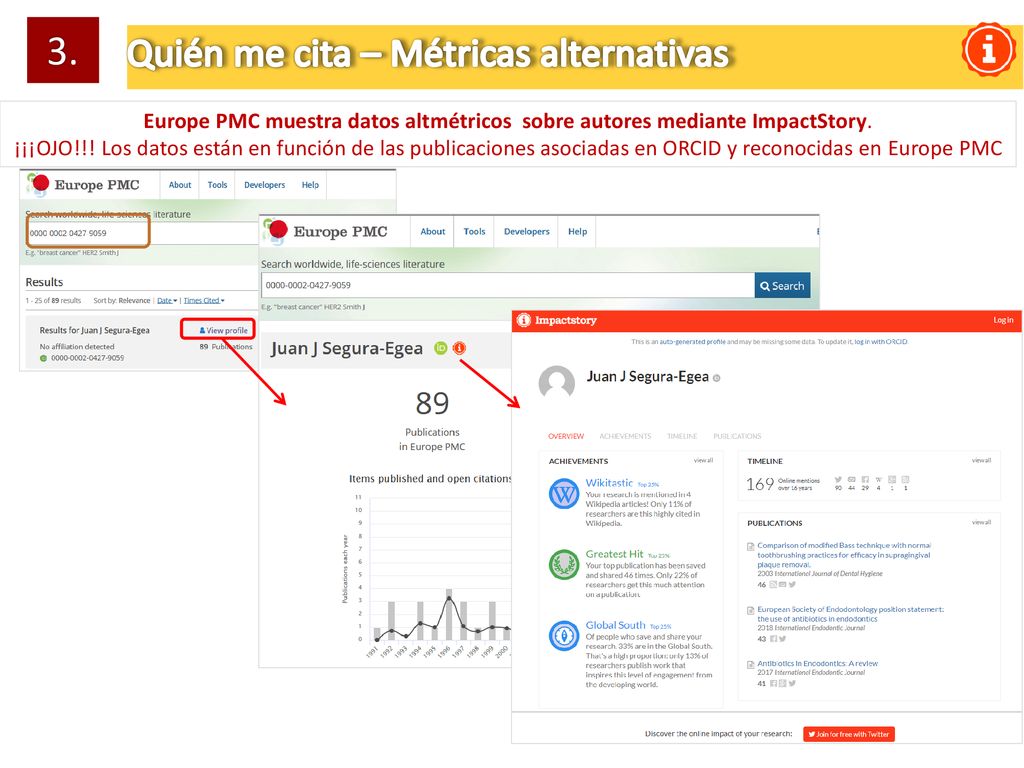Click the orange info badge in slide header
This screenshot has width=1024, height=768.
coord(989,49)
